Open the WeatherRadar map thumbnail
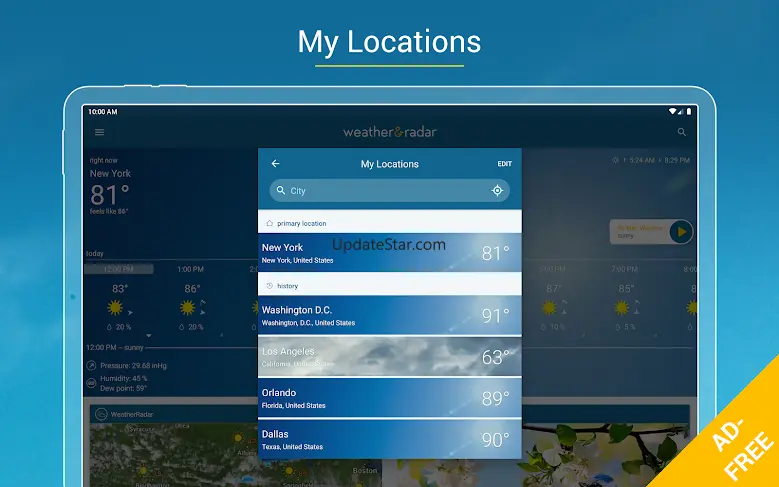This screenshot has height=487, width=779. coord(236,455)
